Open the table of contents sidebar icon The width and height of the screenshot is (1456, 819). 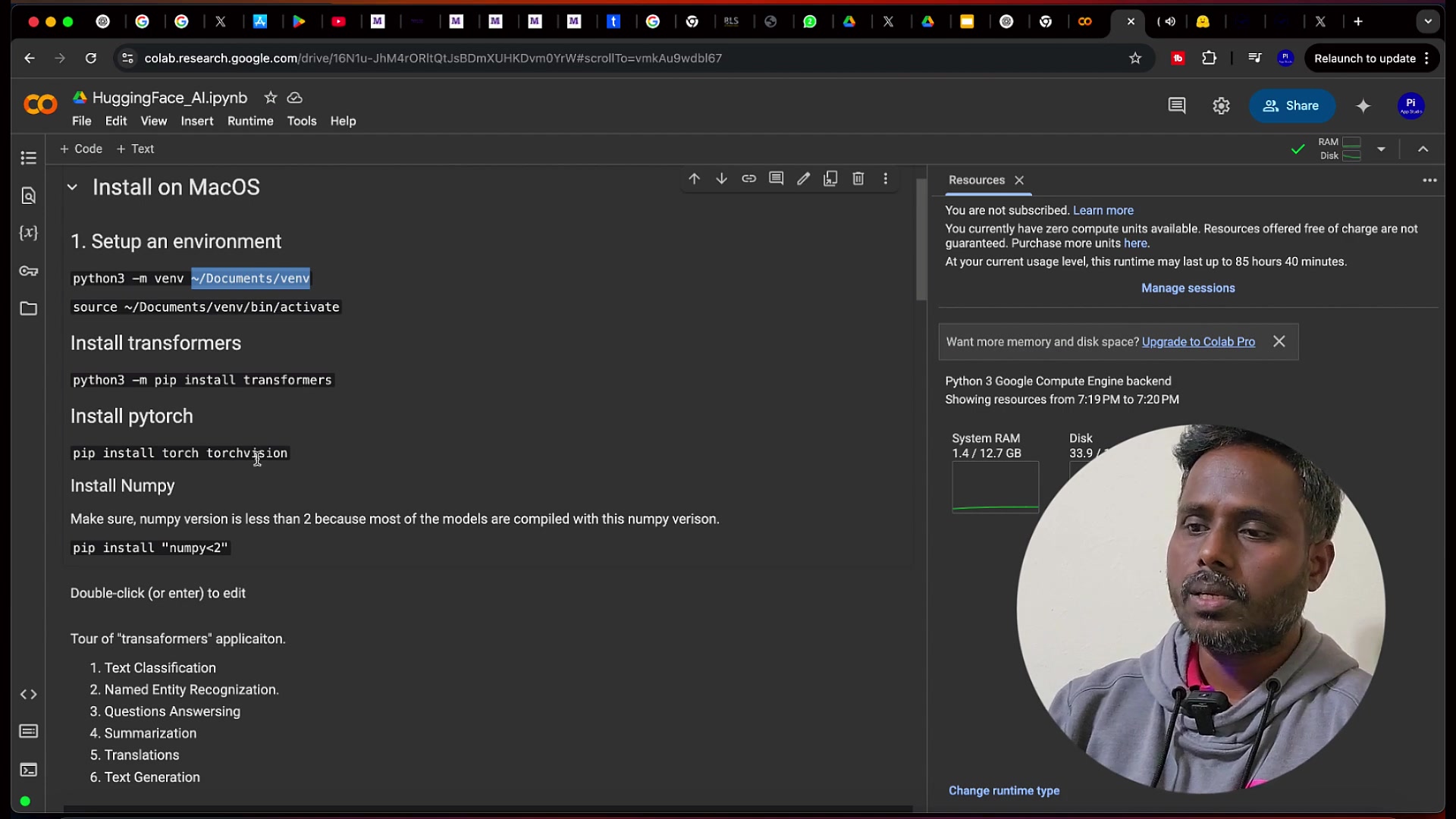pos(28,158)
